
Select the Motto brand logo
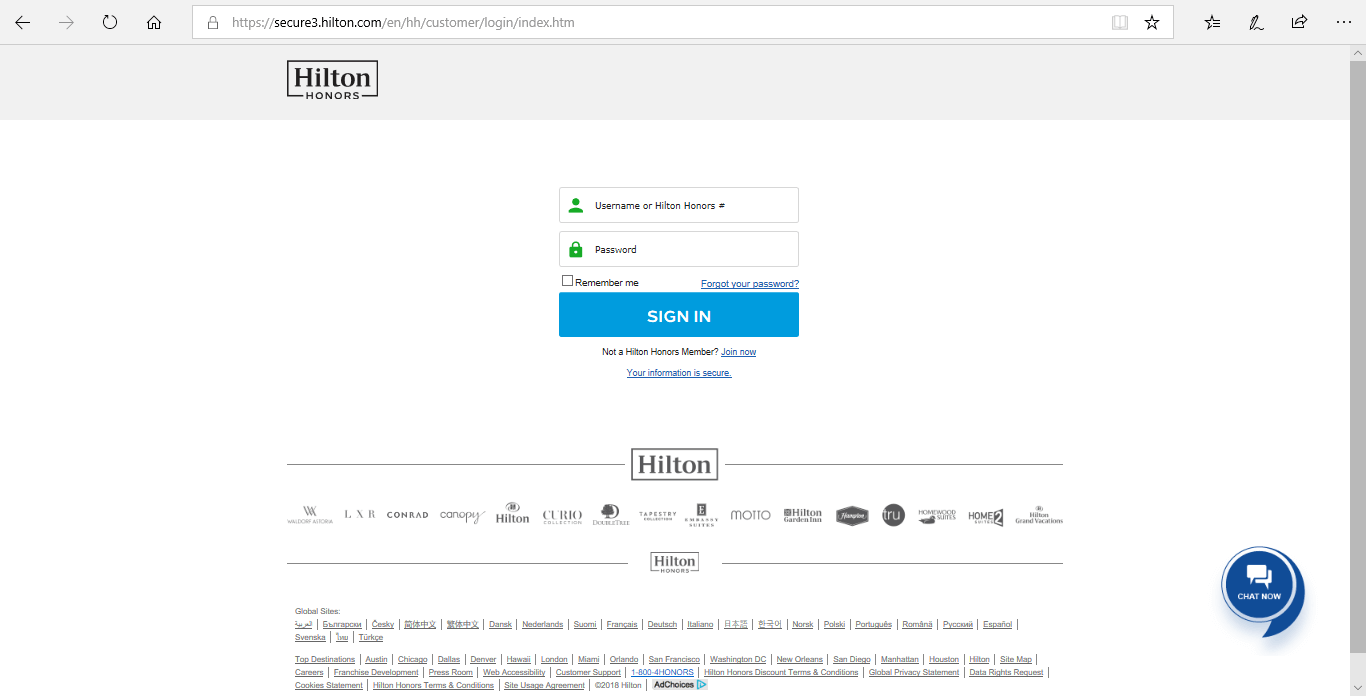tap(750, 515)
